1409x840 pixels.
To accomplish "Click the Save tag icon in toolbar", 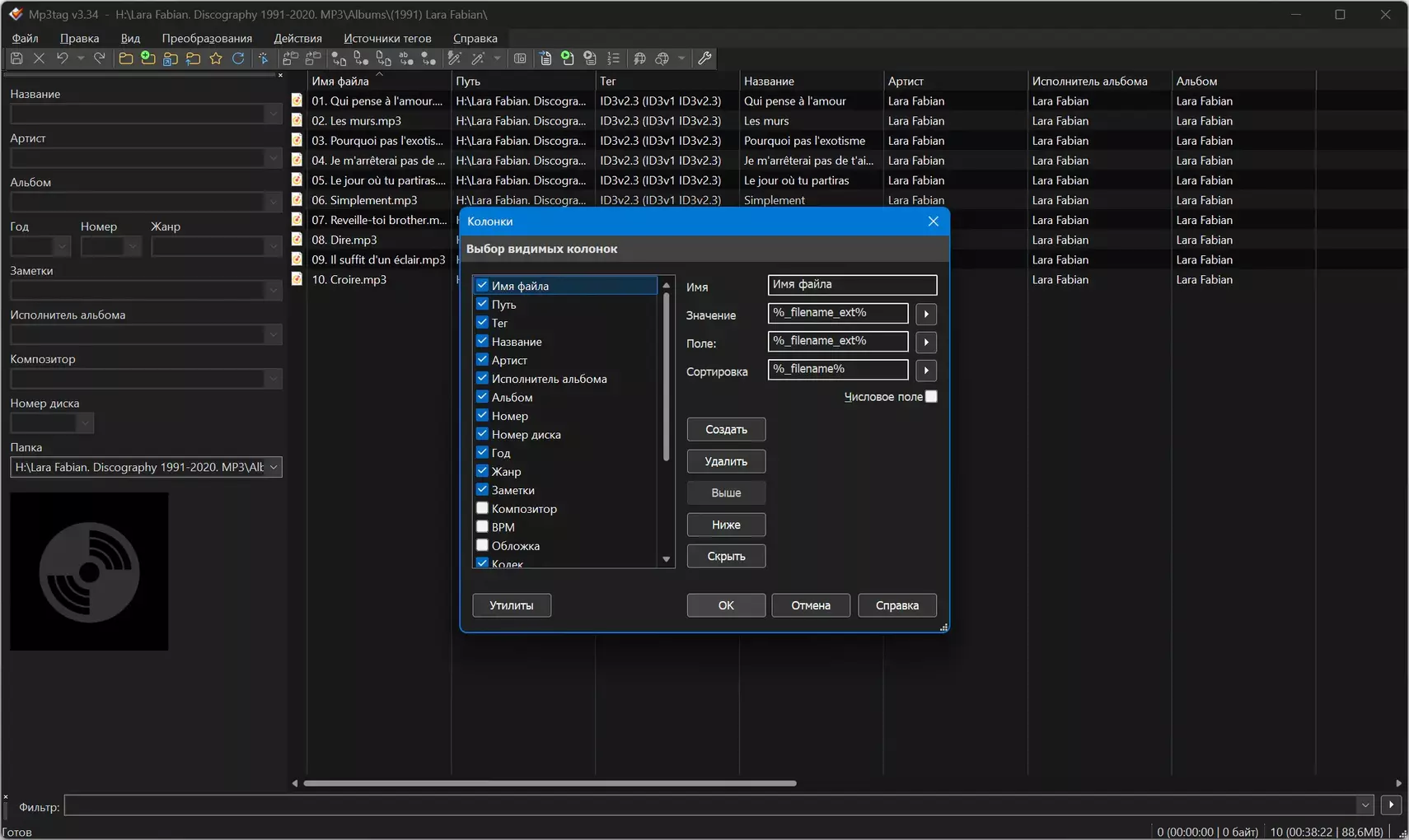I will 16,58.
